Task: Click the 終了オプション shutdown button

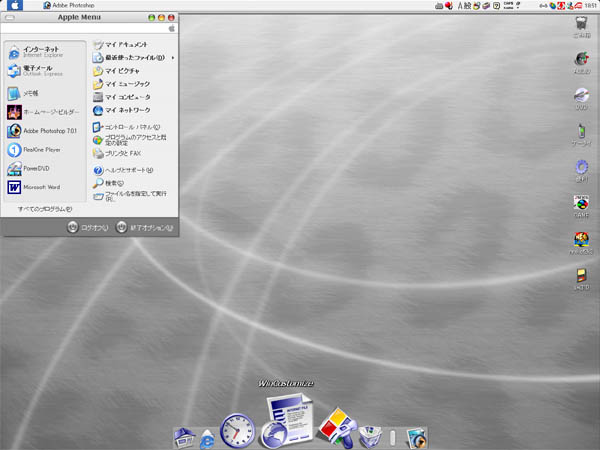Action: (144, 227)
